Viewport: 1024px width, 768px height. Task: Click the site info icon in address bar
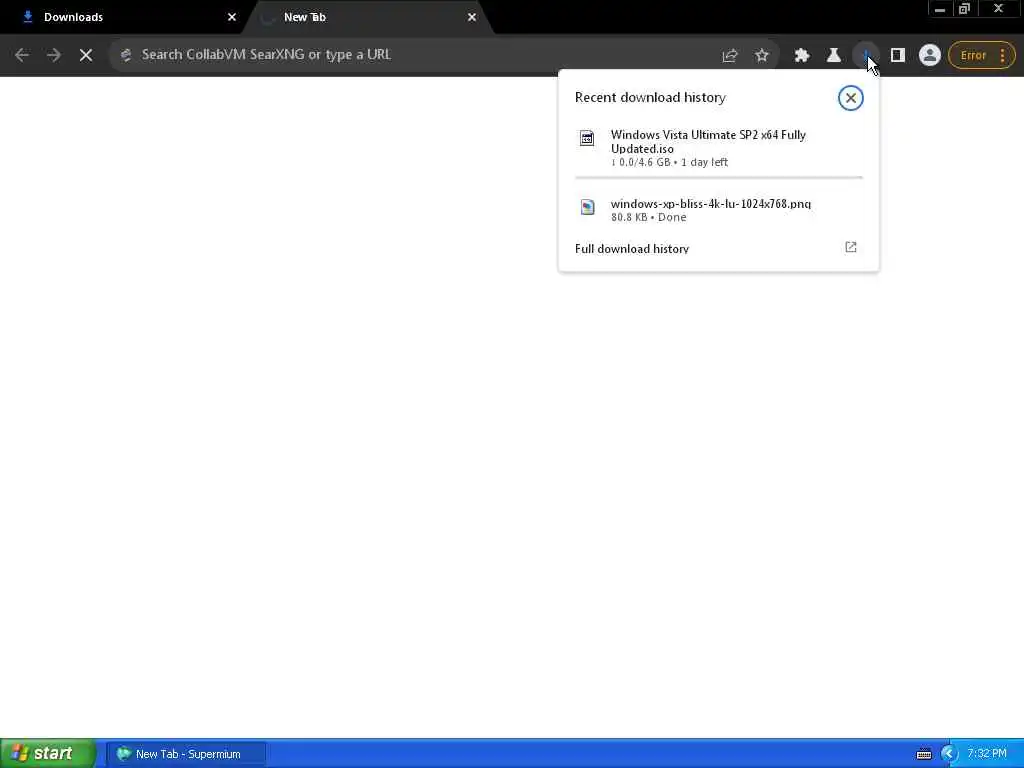click(126, 55)
